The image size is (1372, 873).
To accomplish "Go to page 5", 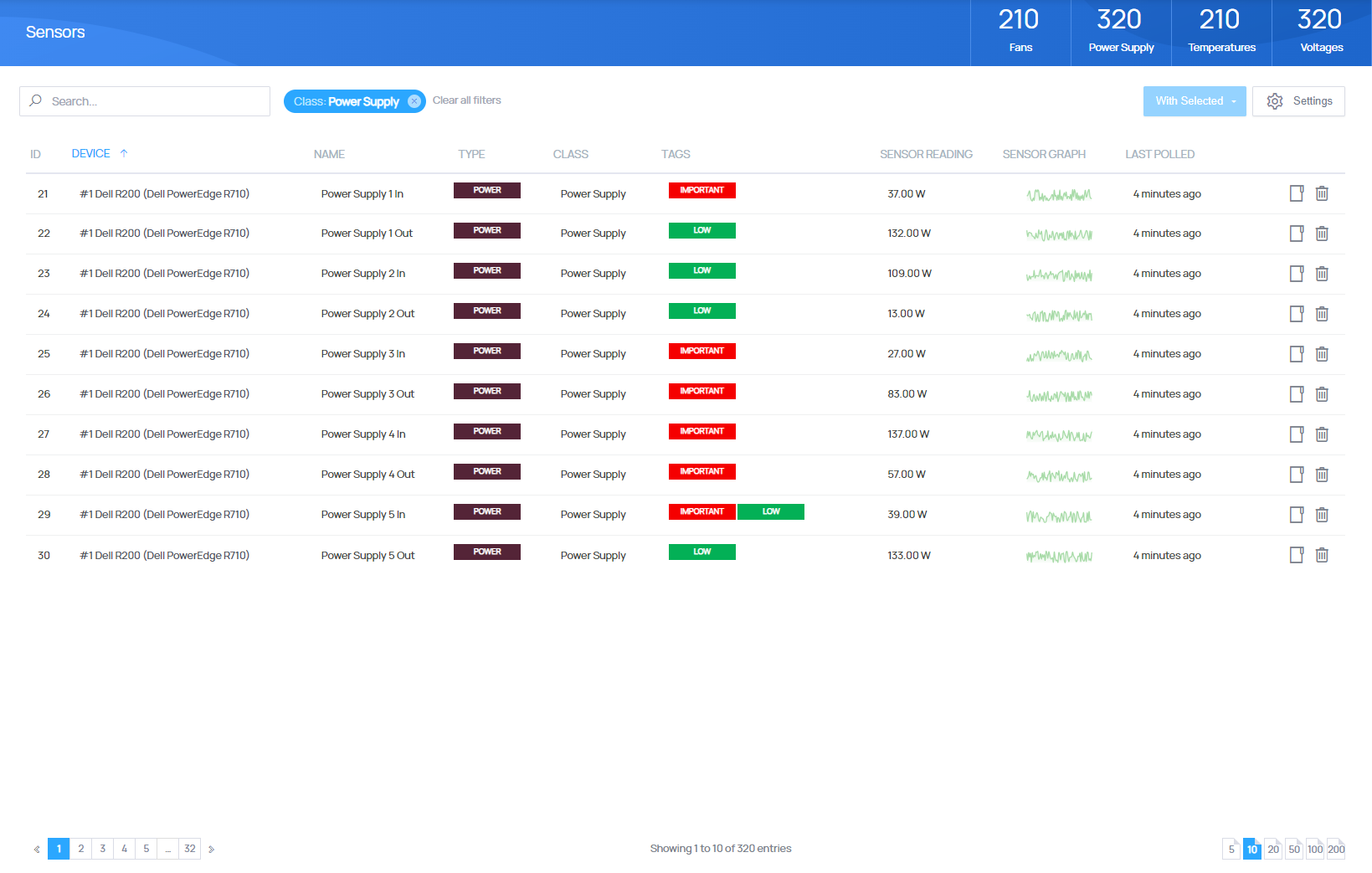I will pos(146,849).
